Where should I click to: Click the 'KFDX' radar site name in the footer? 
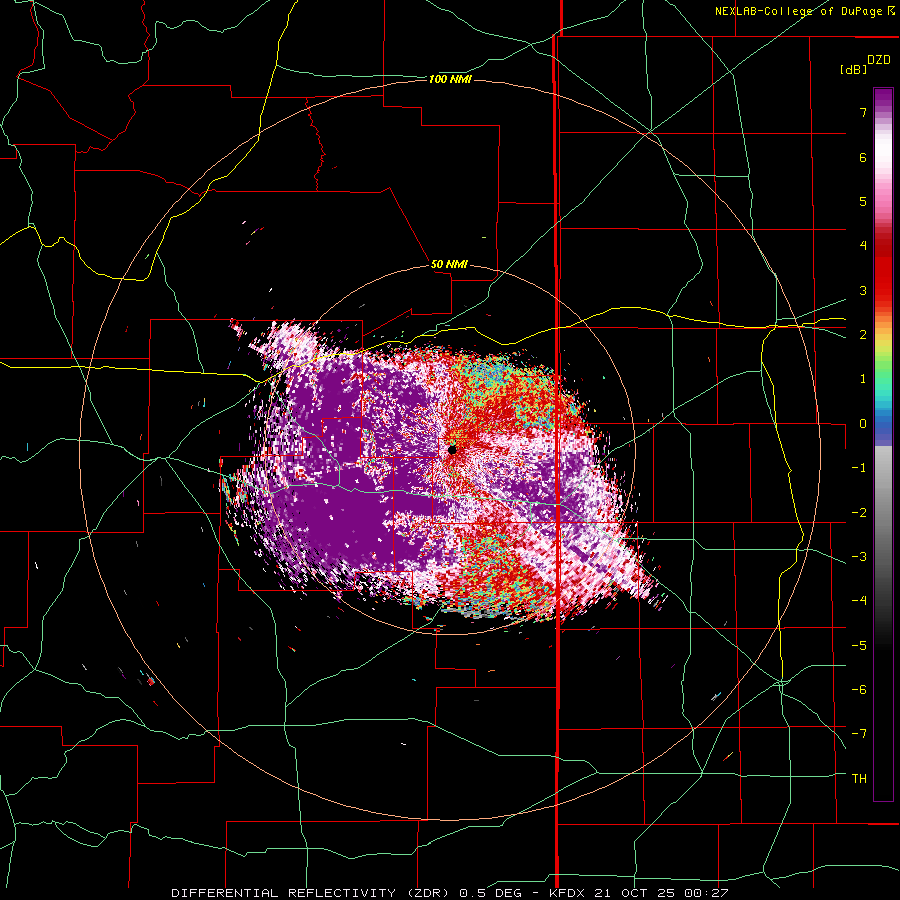pos(568,893)
